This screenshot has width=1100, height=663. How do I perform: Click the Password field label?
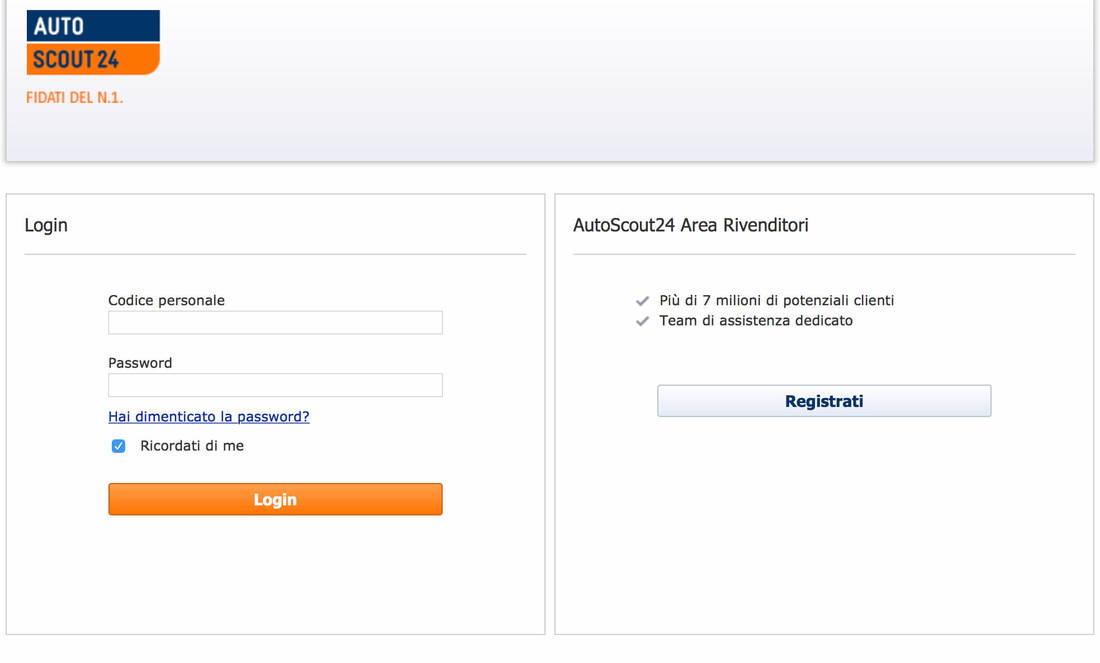140,363
